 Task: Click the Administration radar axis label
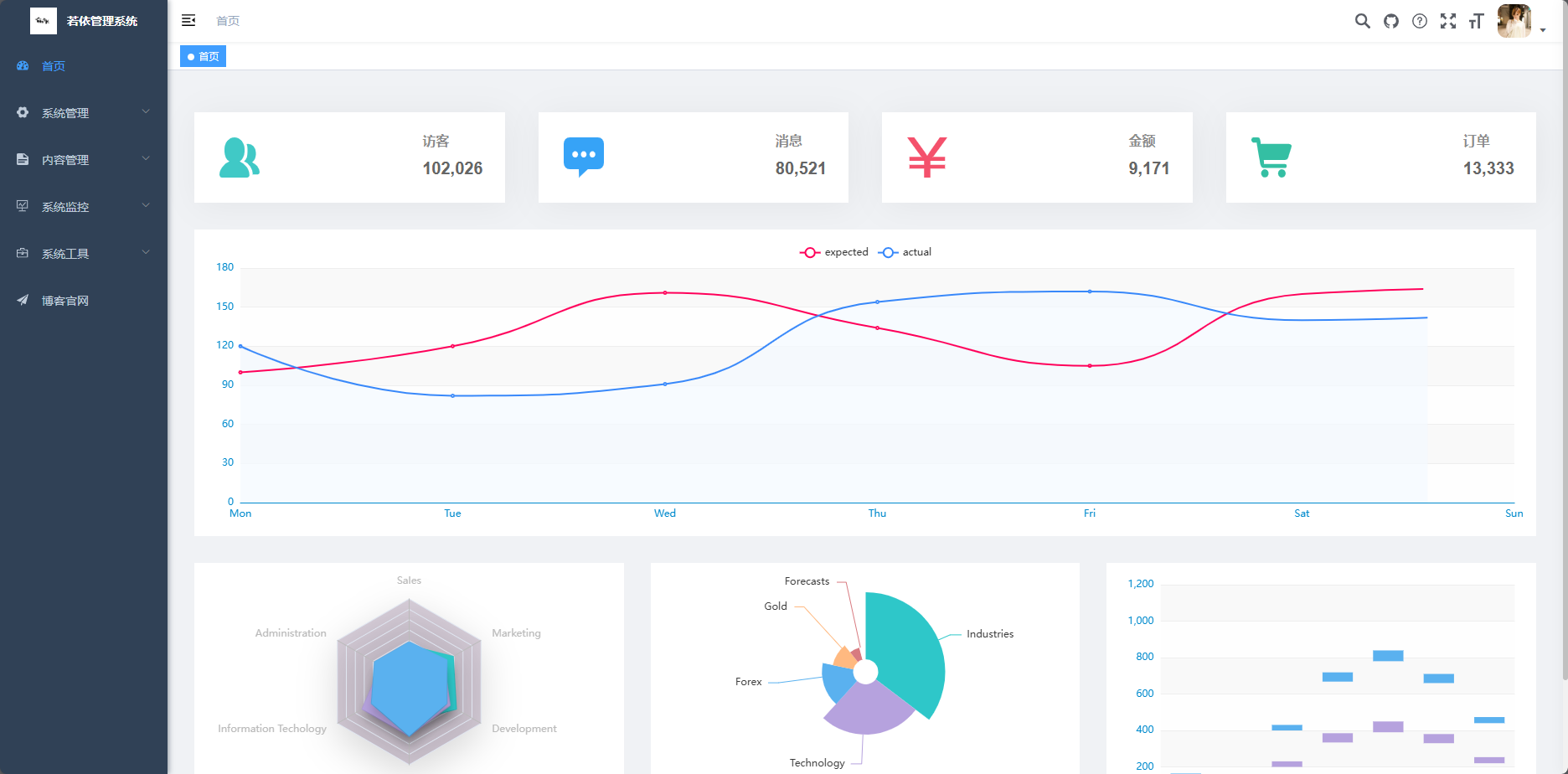pyautogui.click(x=291, y=633)
